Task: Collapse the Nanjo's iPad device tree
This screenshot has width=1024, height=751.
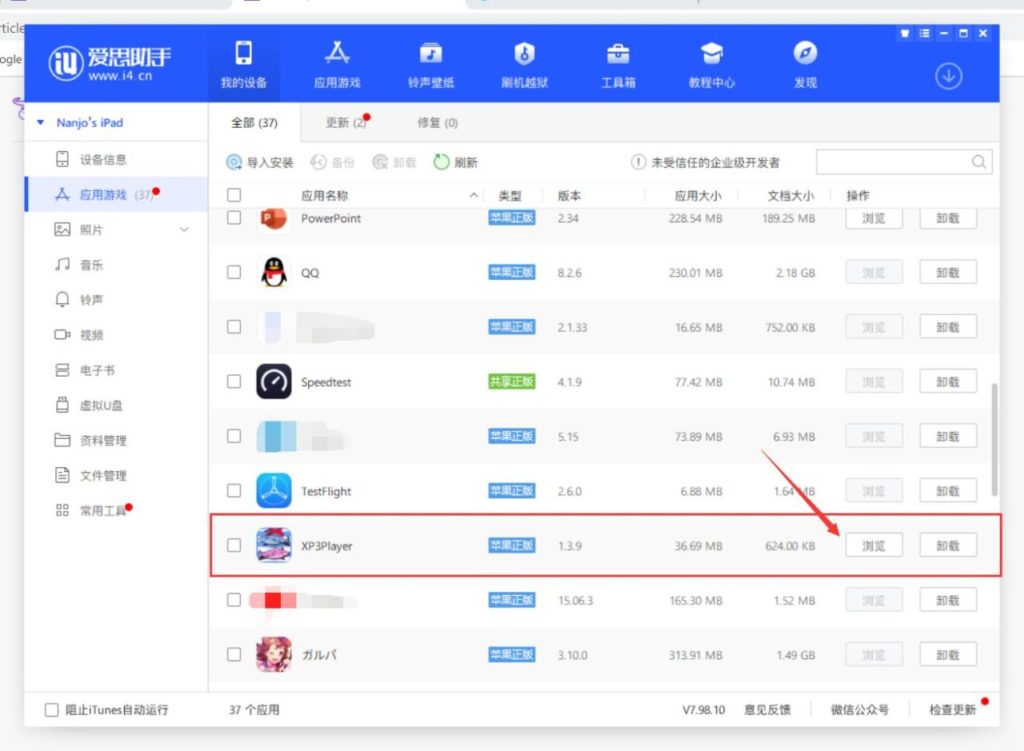Action: click(x=40, y=123)
